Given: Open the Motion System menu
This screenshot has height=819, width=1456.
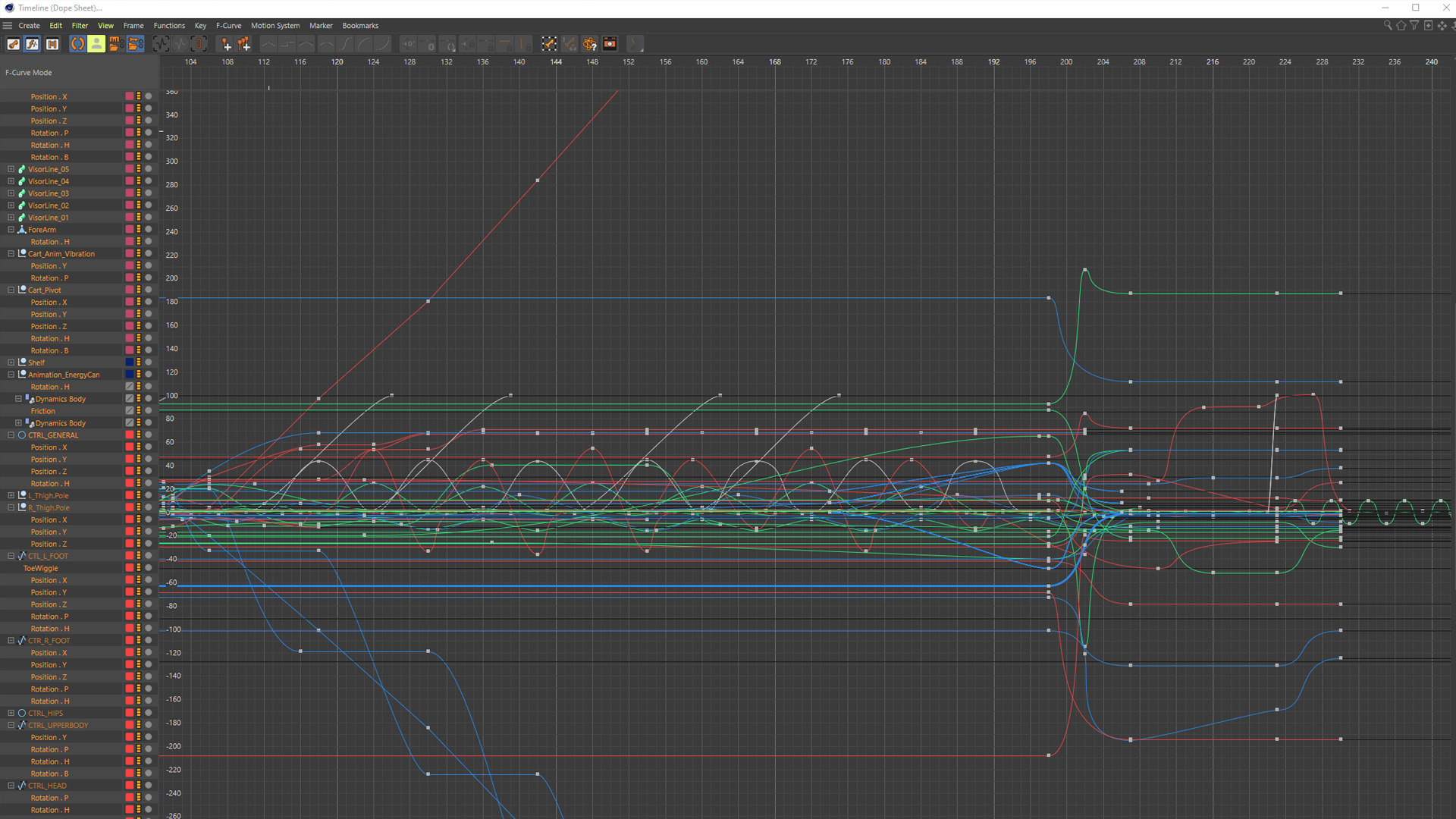Looking at the screenshot, I should (275, 25).
